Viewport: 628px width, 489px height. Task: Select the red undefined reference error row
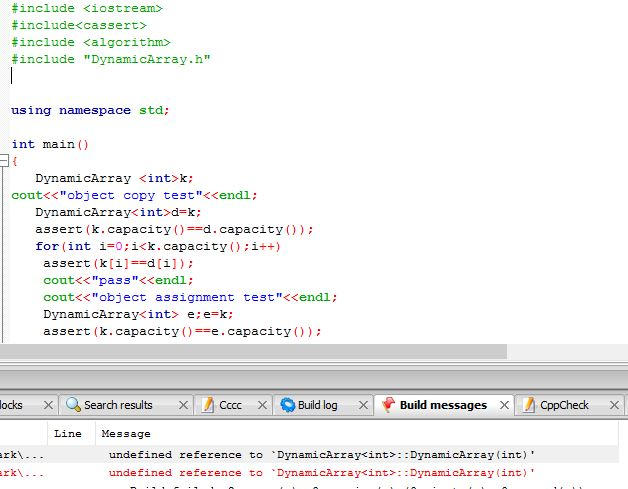tap(309, 473)
